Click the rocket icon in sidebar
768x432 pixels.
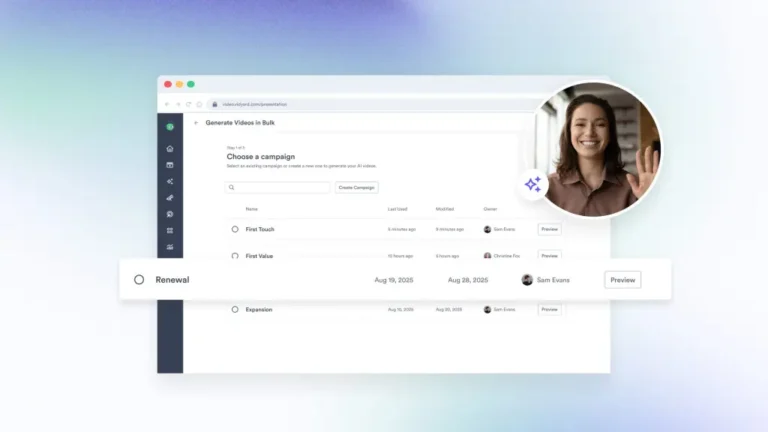(170, 198)
